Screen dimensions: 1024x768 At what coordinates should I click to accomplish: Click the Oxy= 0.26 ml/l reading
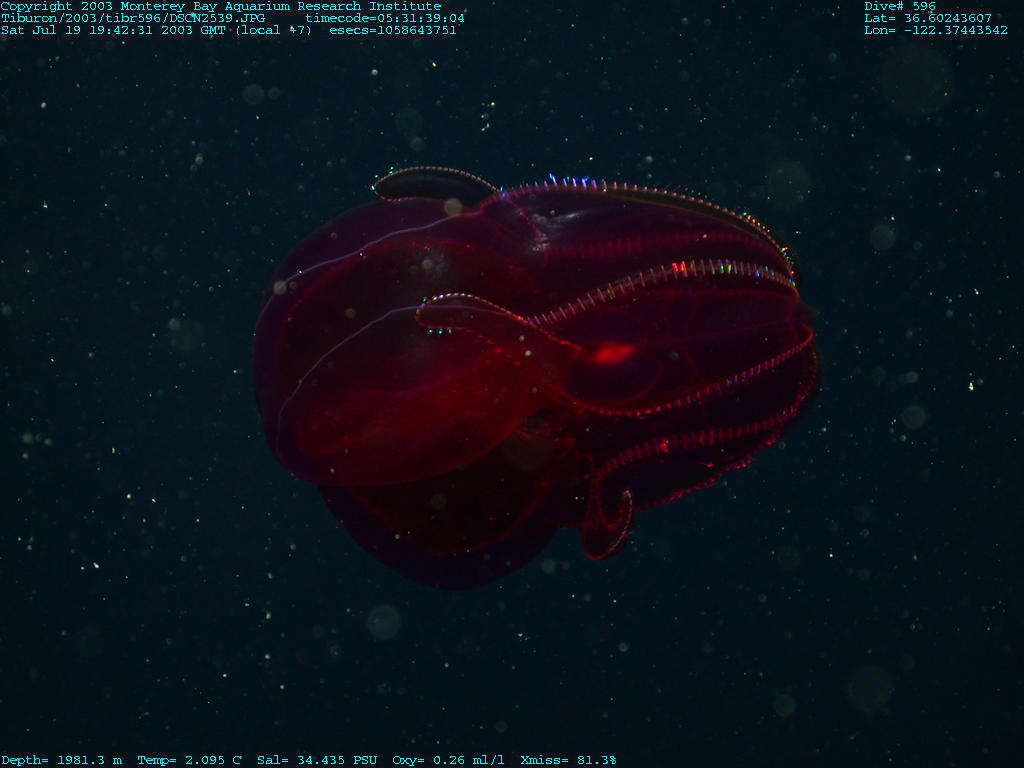point(448,760)
